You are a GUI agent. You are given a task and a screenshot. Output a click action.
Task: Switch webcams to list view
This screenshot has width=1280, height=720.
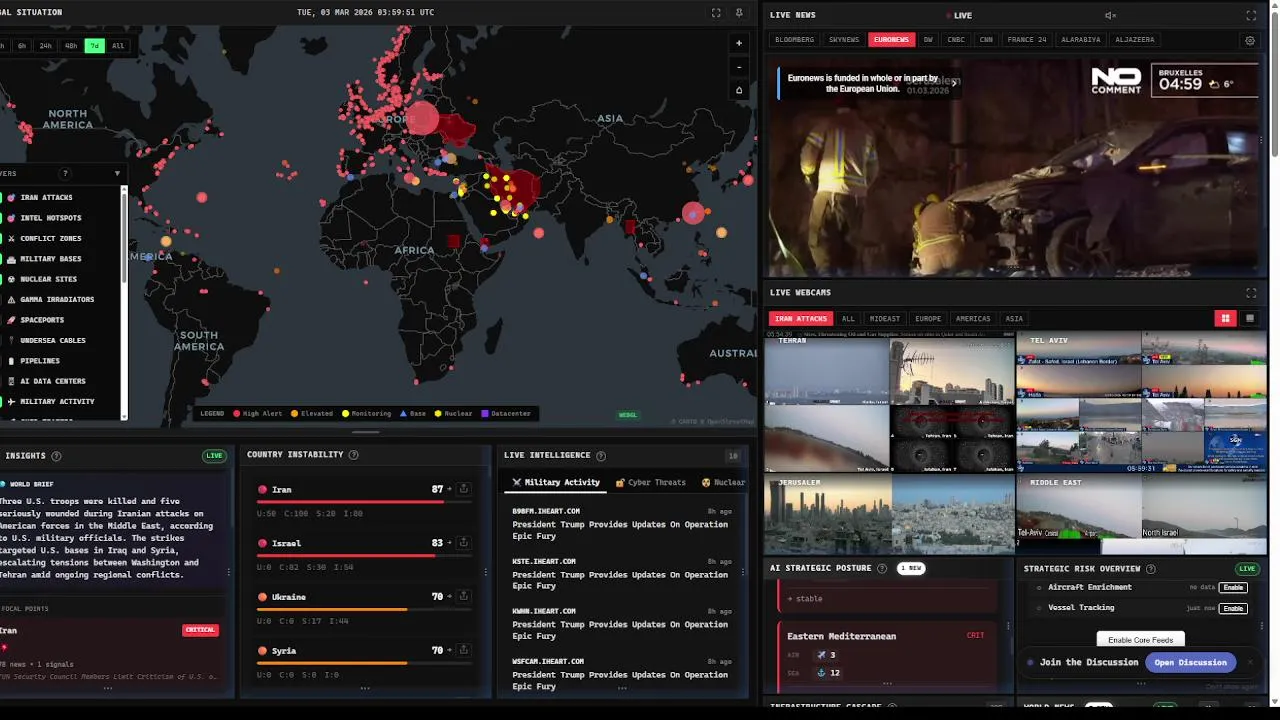click(x=1249, y=318)
